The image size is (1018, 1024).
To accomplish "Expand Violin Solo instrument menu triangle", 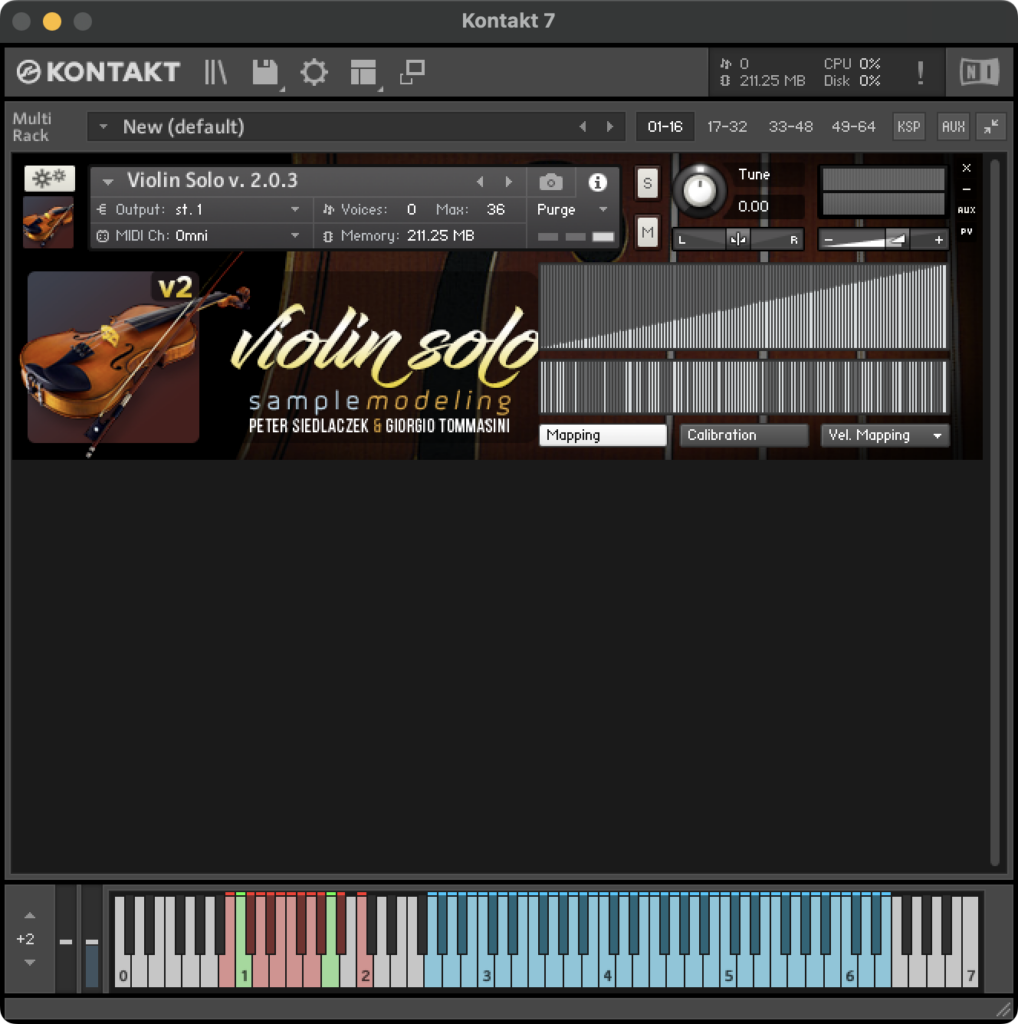I will (x=108, y=181).
